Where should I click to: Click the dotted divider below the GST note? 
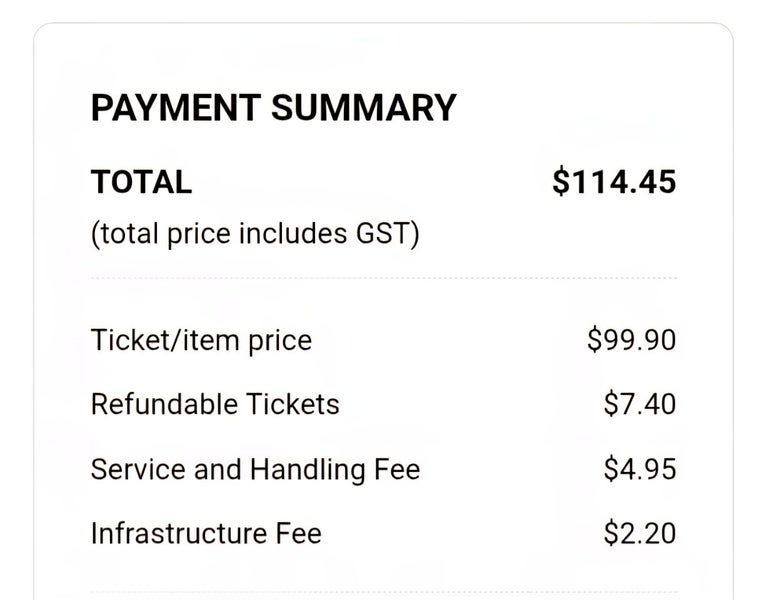tap(383, 278)
